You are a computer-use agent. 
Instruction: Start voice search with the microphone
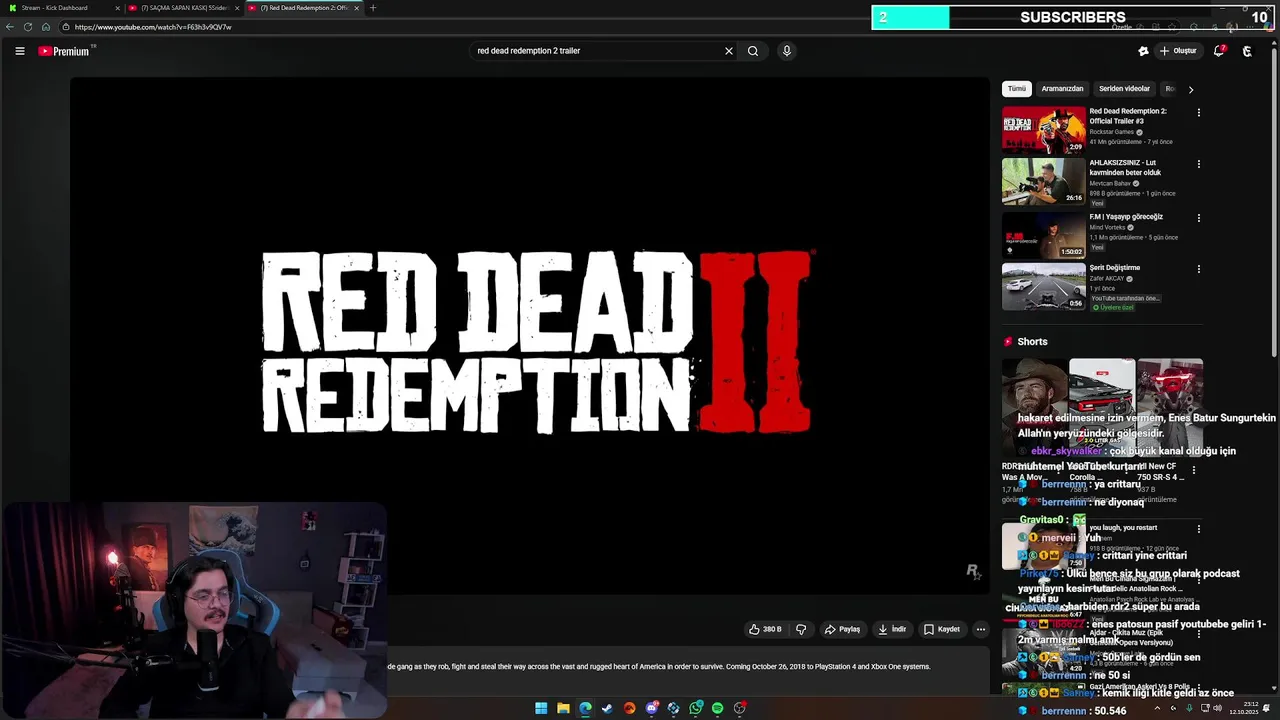coord(787,51)
